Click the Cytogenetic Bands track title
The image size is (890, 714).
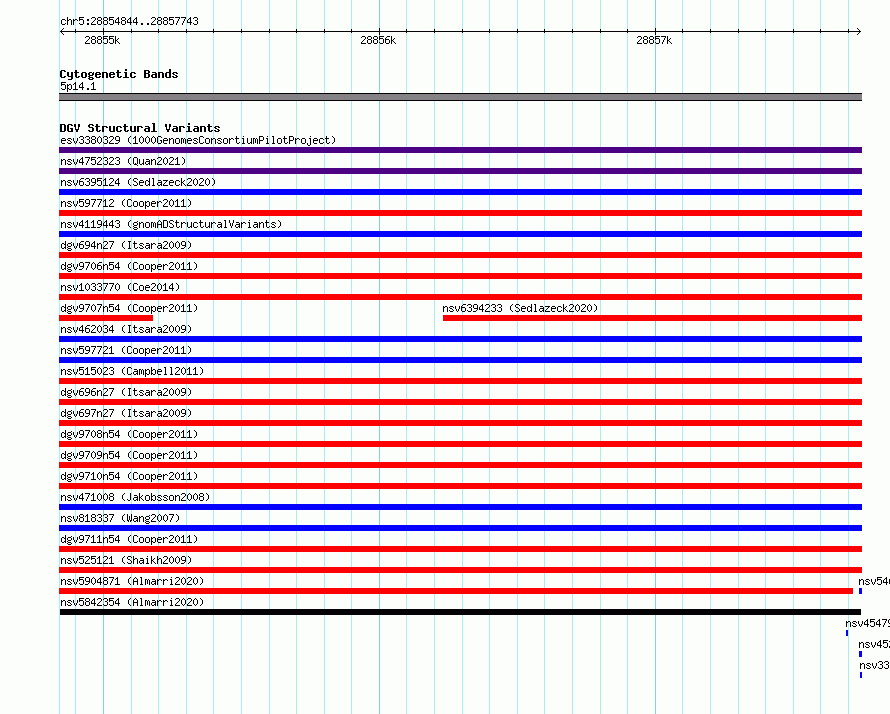coord(119,74)
